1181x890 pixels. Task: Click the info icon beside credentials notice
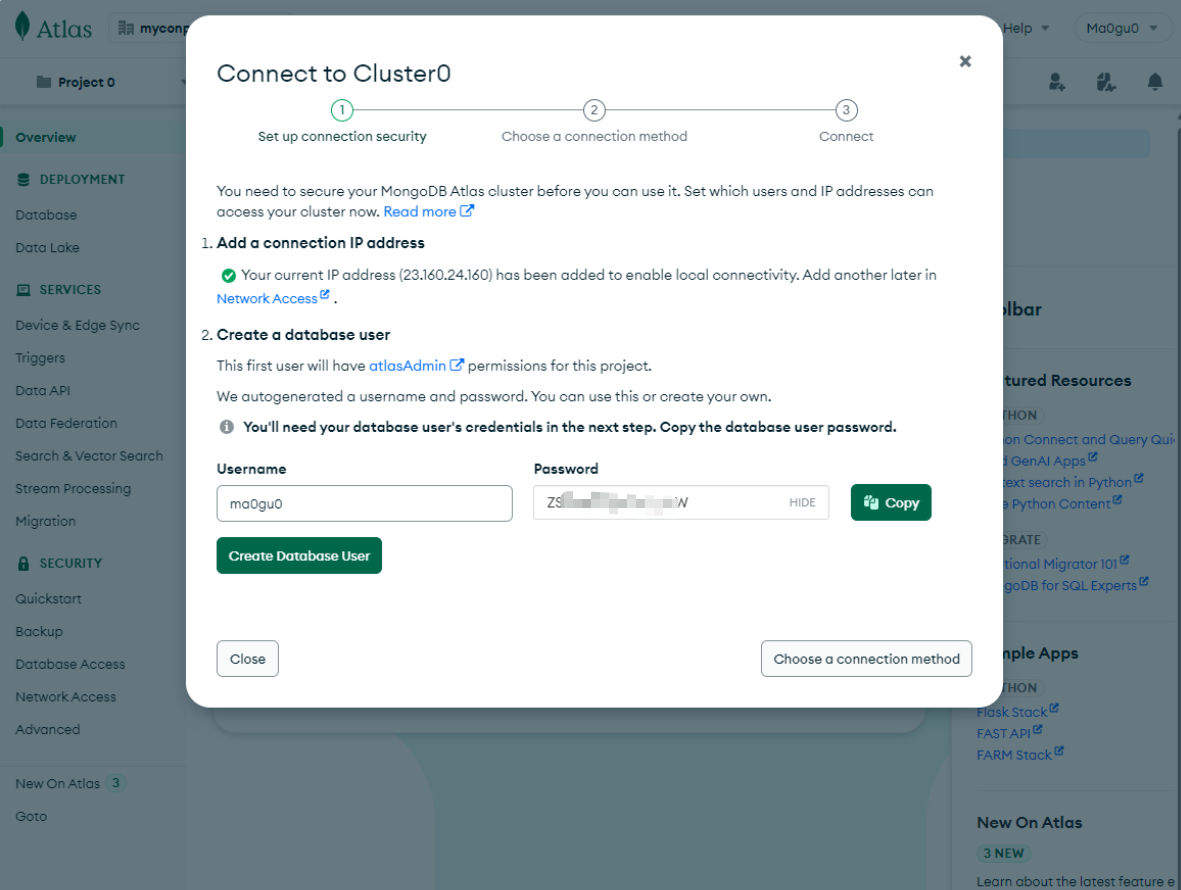coord(226,427)
